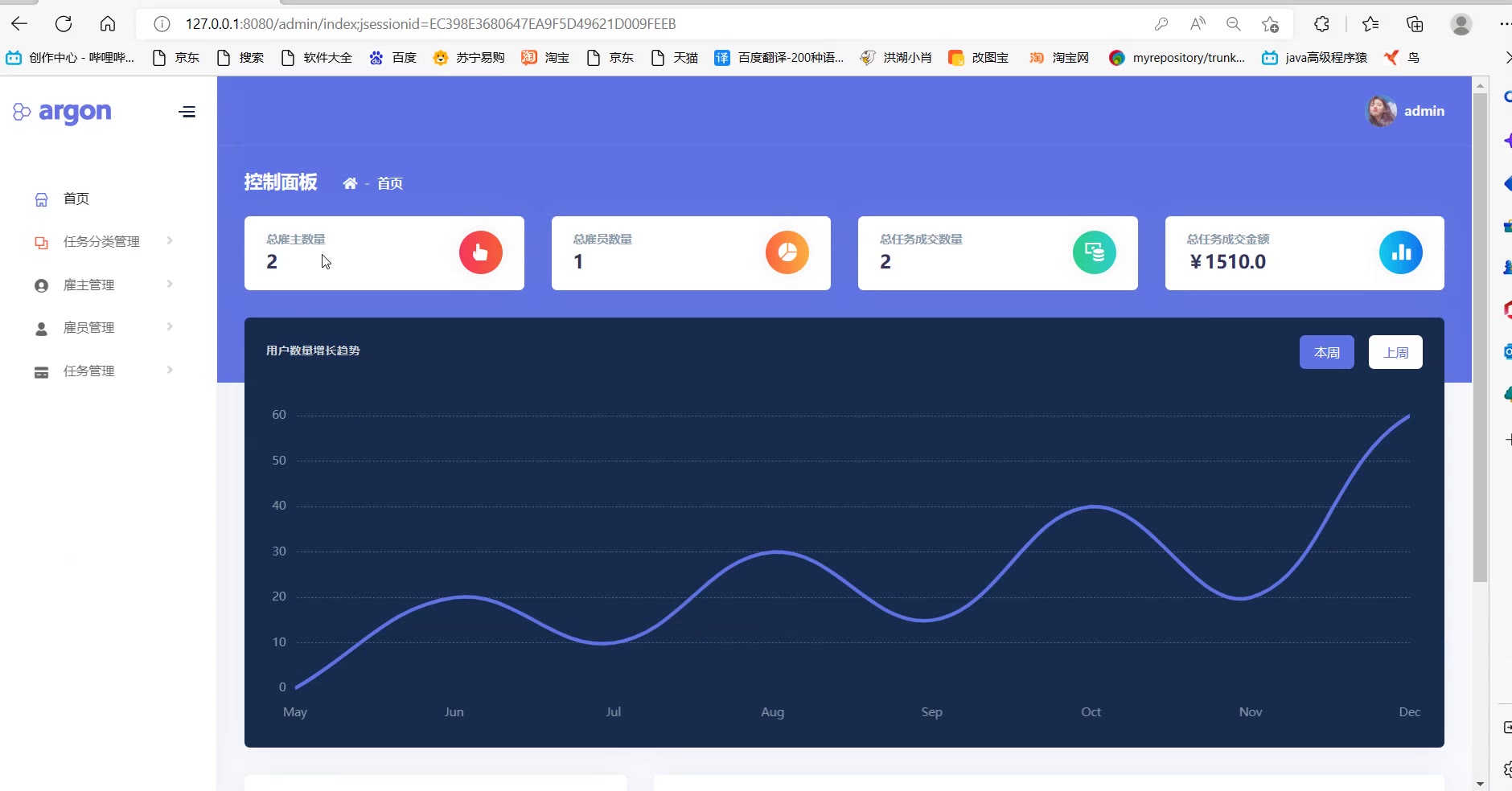
Task: Toggle the sidebar with the hamburger icon
Action: coord(187,112)
